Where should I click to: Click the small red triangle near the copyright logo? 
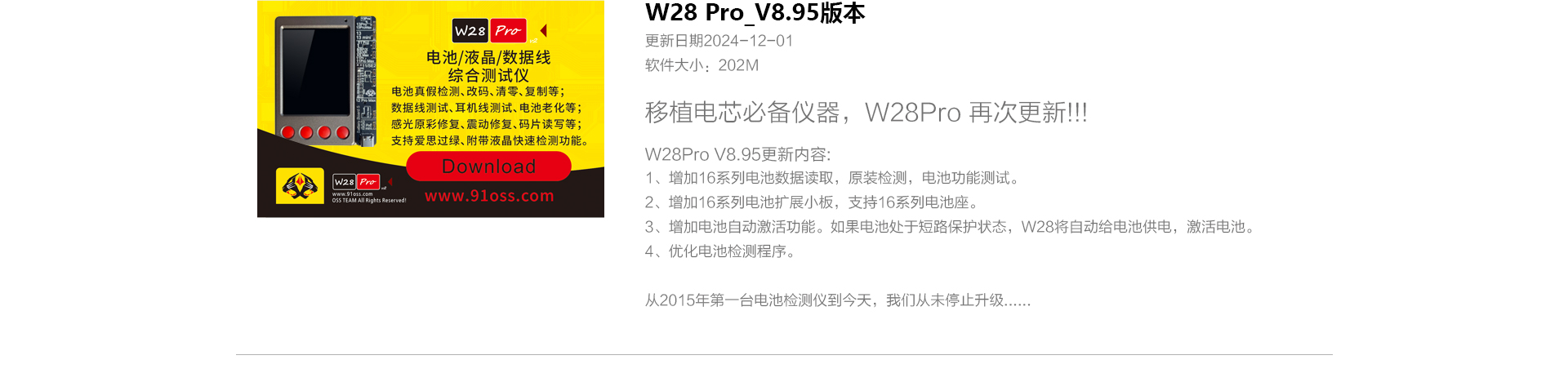pos(390,181)
